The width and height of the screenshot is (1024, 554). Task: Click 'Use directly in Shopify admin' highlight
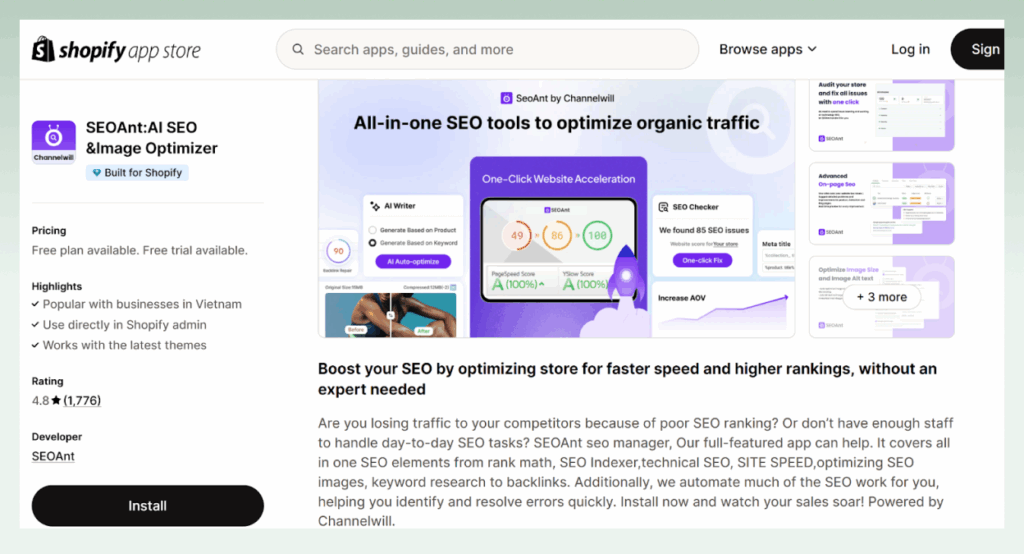tap(124, 325)
